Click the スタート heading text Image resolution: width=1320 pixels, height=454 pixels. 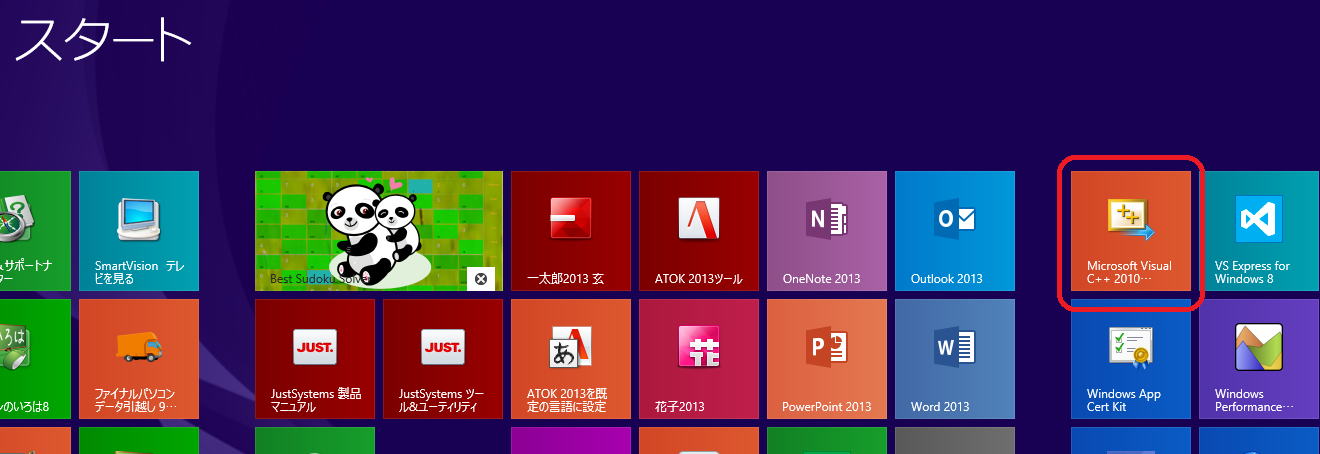click(x=103, y=40)
